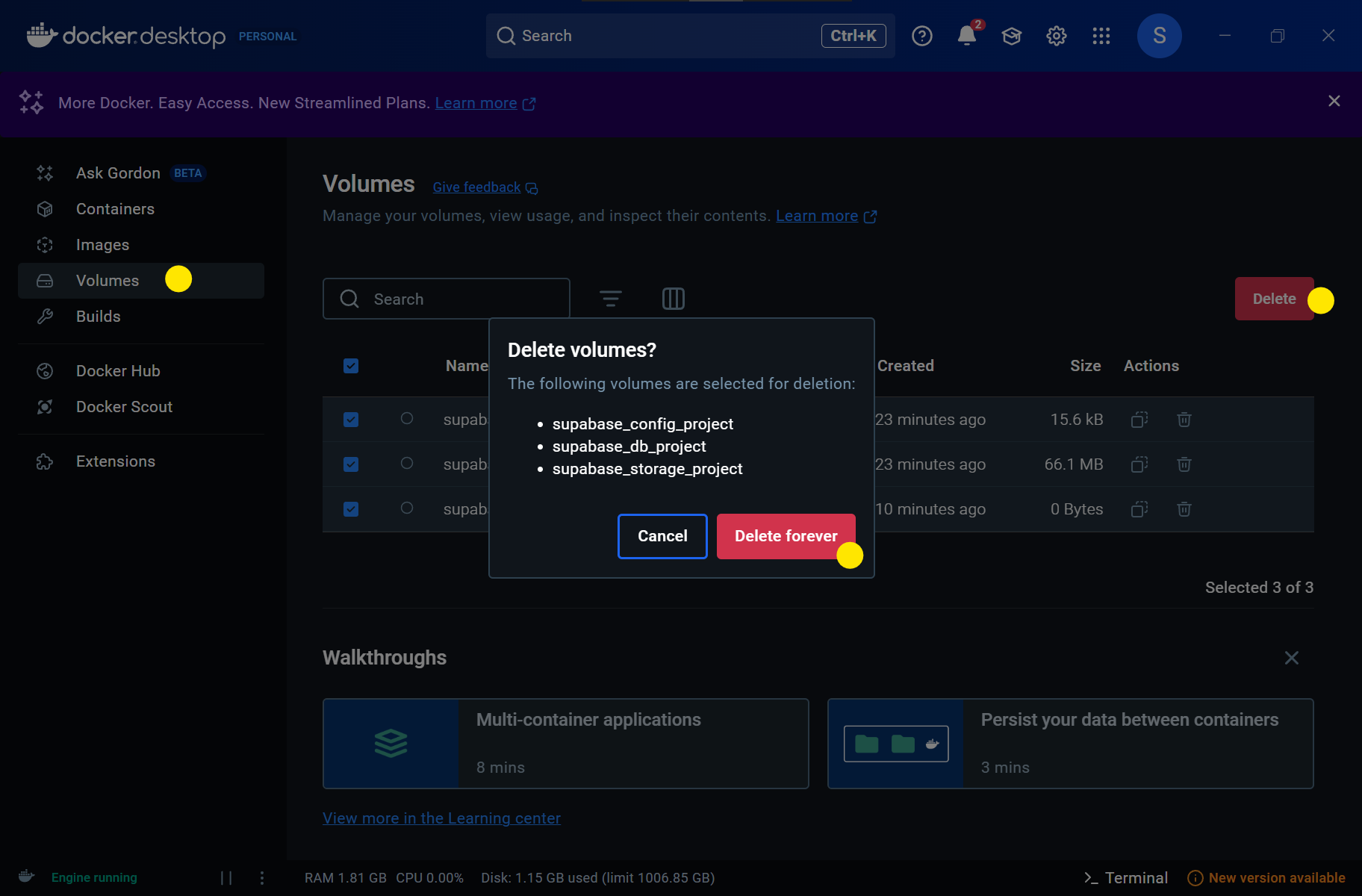Image resolution: width=1362 pixels, height=896 pixels.
Task: Open the apps grid icon in header
Action: point(1101,36)
